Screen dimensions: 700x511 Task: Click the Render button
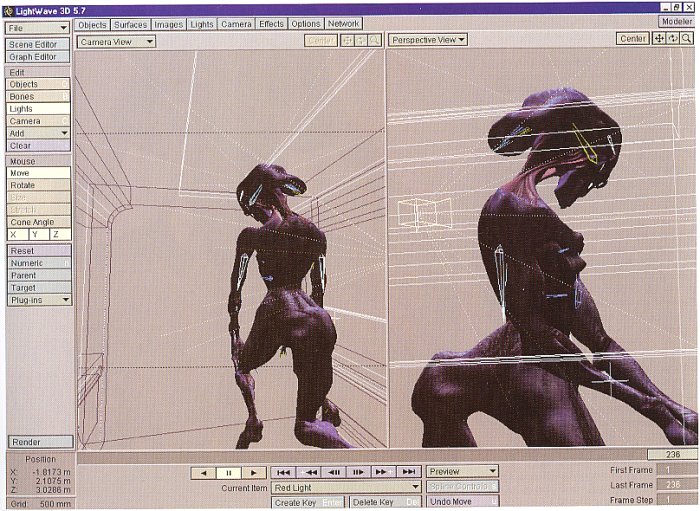point(39,441)
